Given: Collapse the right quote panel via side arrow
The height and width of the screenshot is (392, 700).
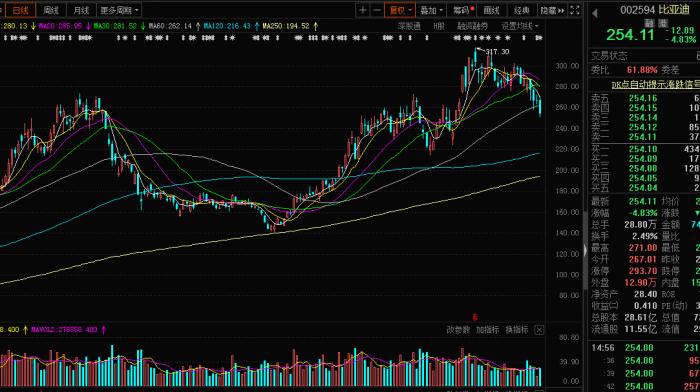Looking at the screenshot, I should coord(585,250).
